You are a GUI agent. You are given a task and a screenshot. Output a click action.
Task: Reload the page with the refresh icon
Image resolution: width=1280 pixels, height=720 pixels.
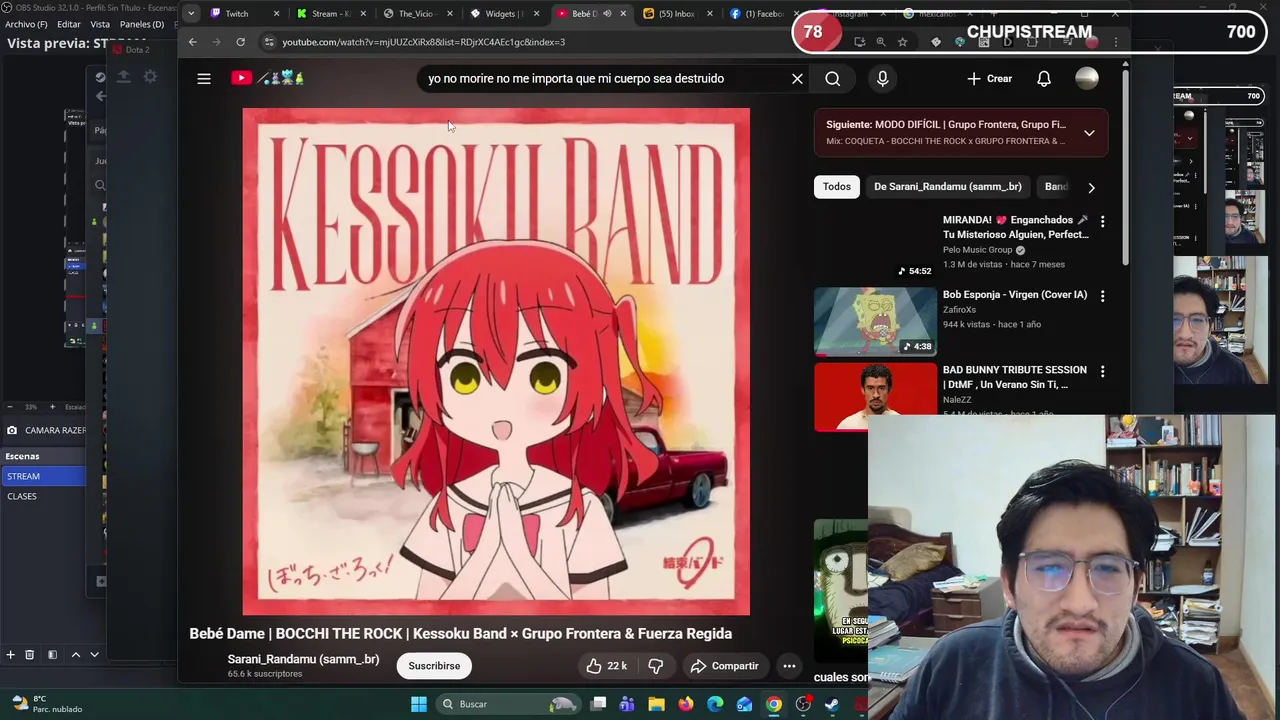tap(240, 42)
